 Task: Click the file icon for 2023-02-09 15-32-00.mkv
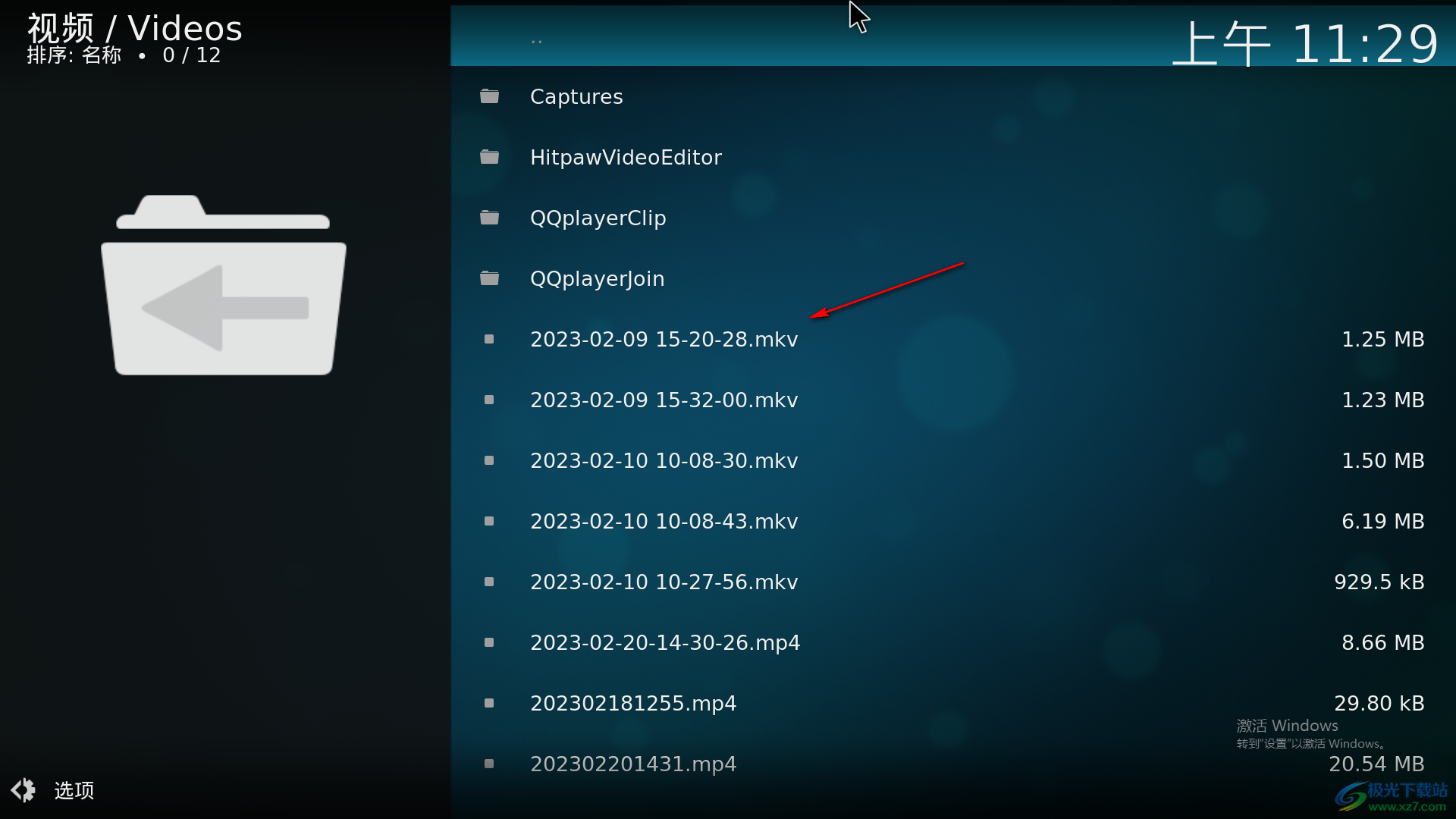(x=489, y=400)
